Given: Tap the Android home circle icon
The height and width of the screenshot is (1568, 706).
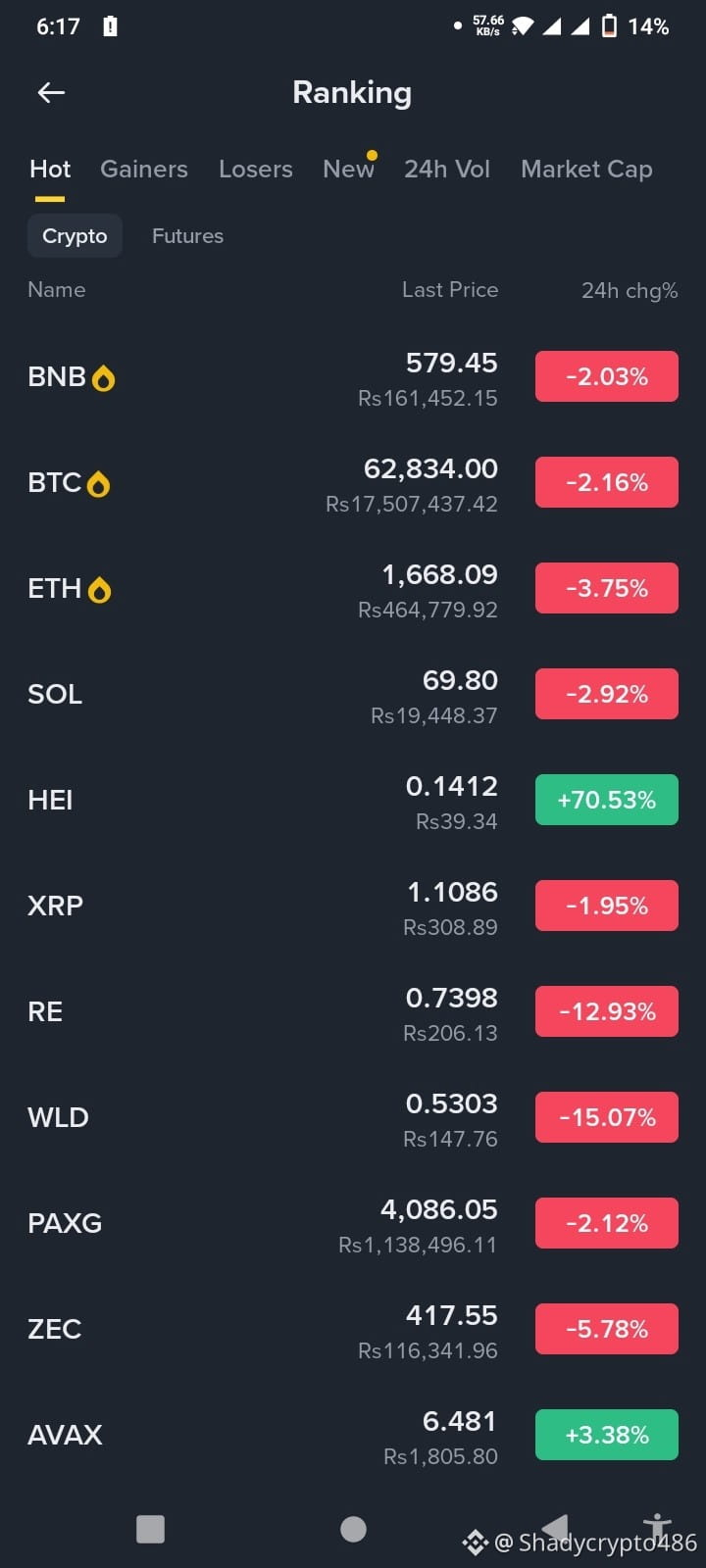Looking at the screenshot, I should (353, 1529).
